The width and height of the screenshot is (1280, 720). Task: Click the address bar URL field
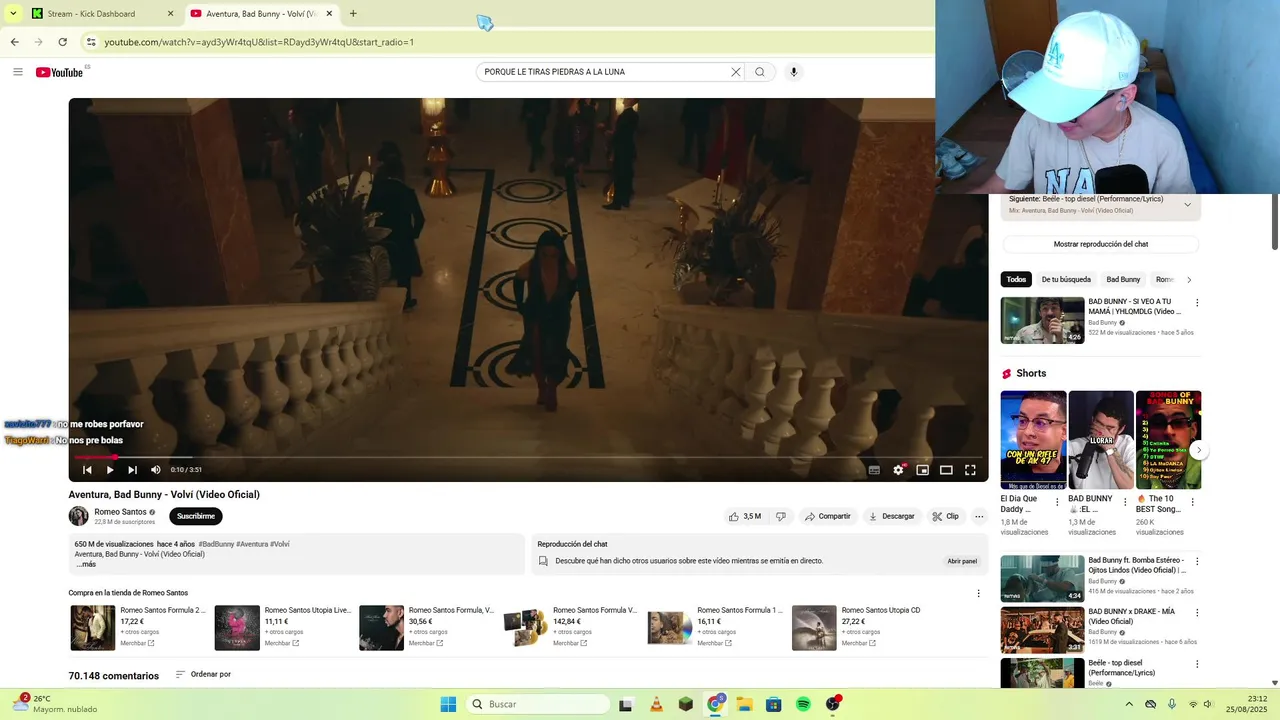[500, 42]
